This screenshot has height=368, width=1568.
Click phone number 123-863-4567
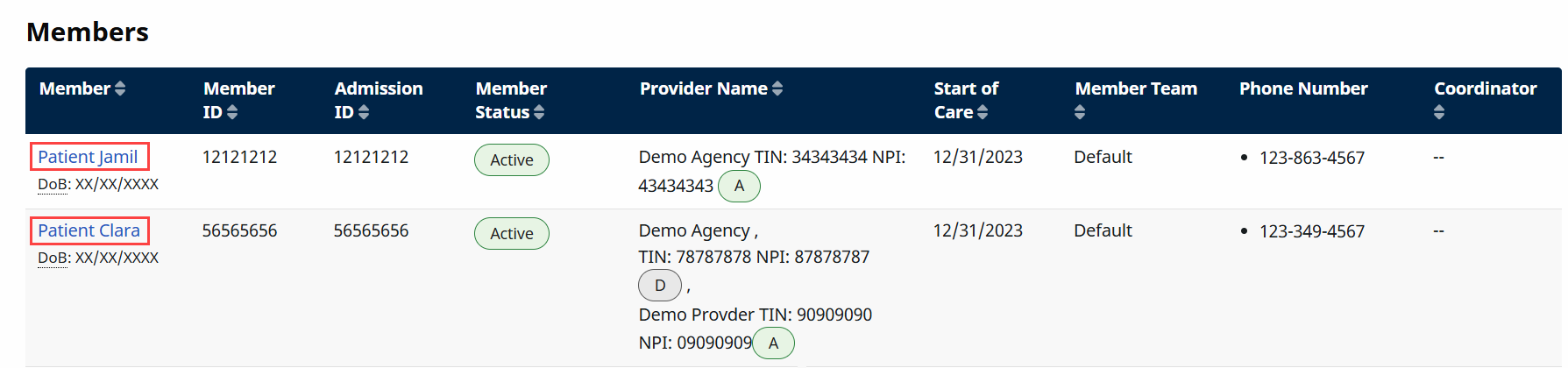[1312, 159]
